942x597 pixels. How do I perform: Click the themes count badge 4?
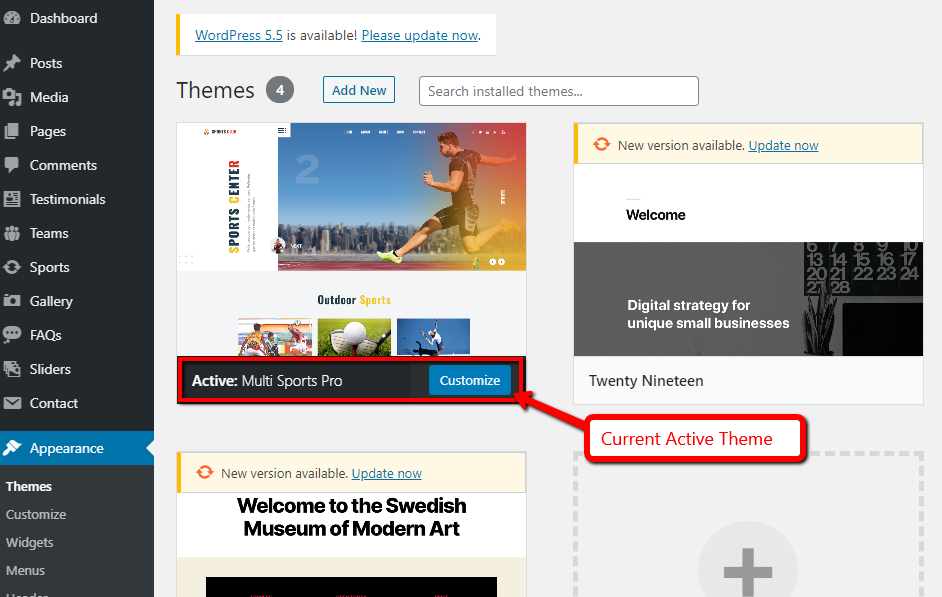click(280, 90)
